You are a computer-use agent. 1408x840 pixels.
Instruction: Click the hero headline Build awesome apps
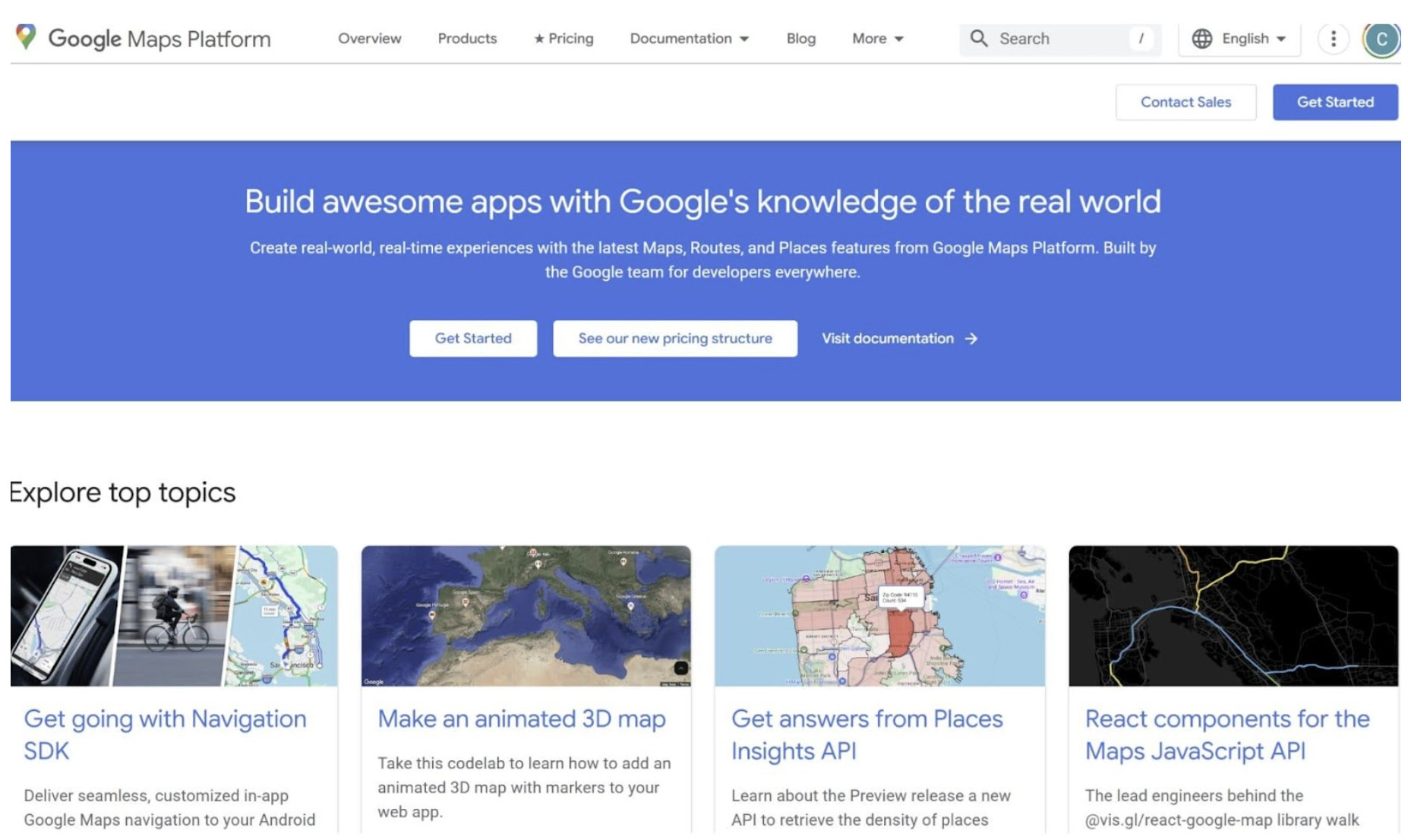point(702,201)
